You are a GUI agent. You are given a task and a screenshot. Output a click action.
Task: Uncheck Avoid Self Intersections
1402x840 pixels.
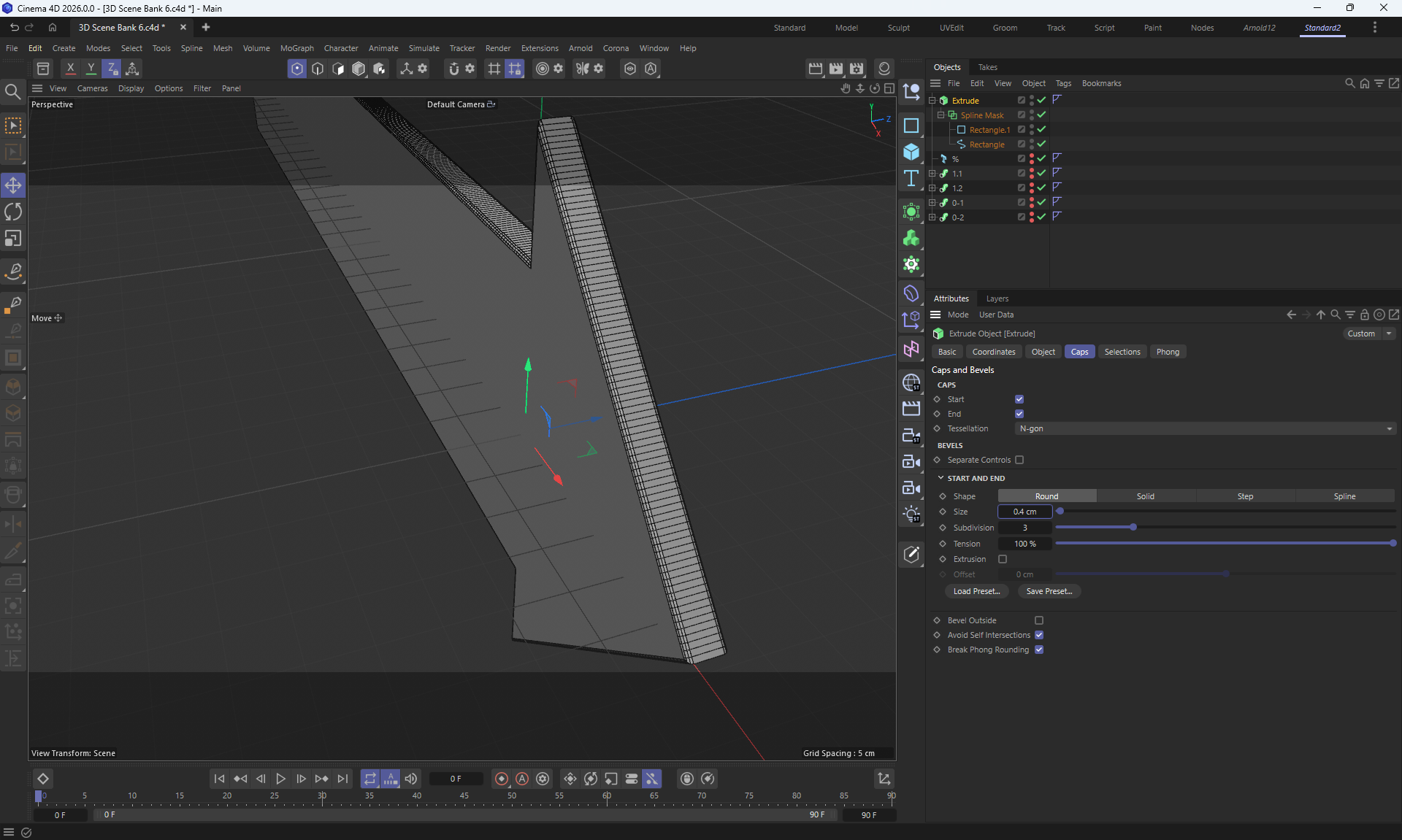coord(1039,635)
